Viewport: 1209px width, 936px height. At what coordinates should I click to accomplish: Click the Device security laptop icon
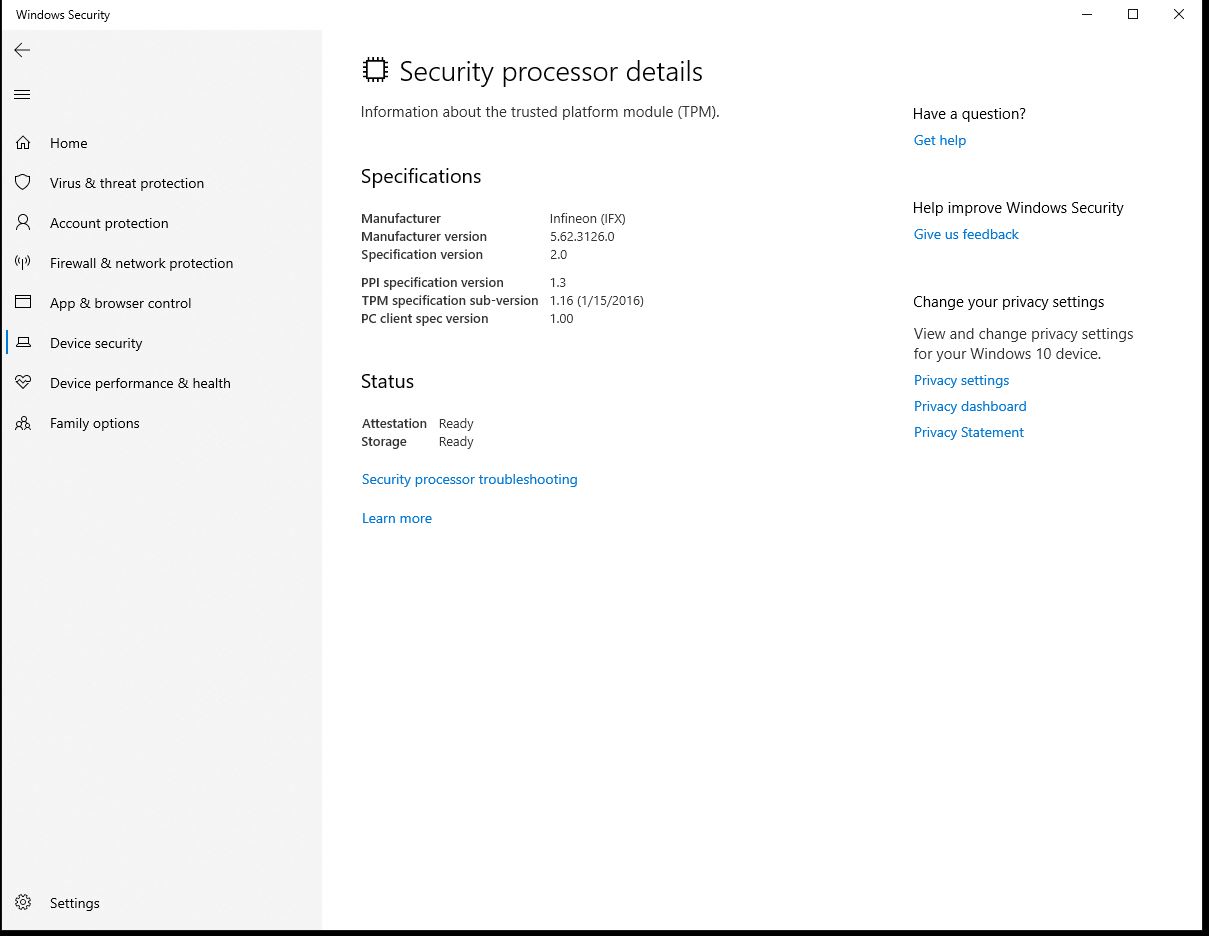click(x=23, y=343)
